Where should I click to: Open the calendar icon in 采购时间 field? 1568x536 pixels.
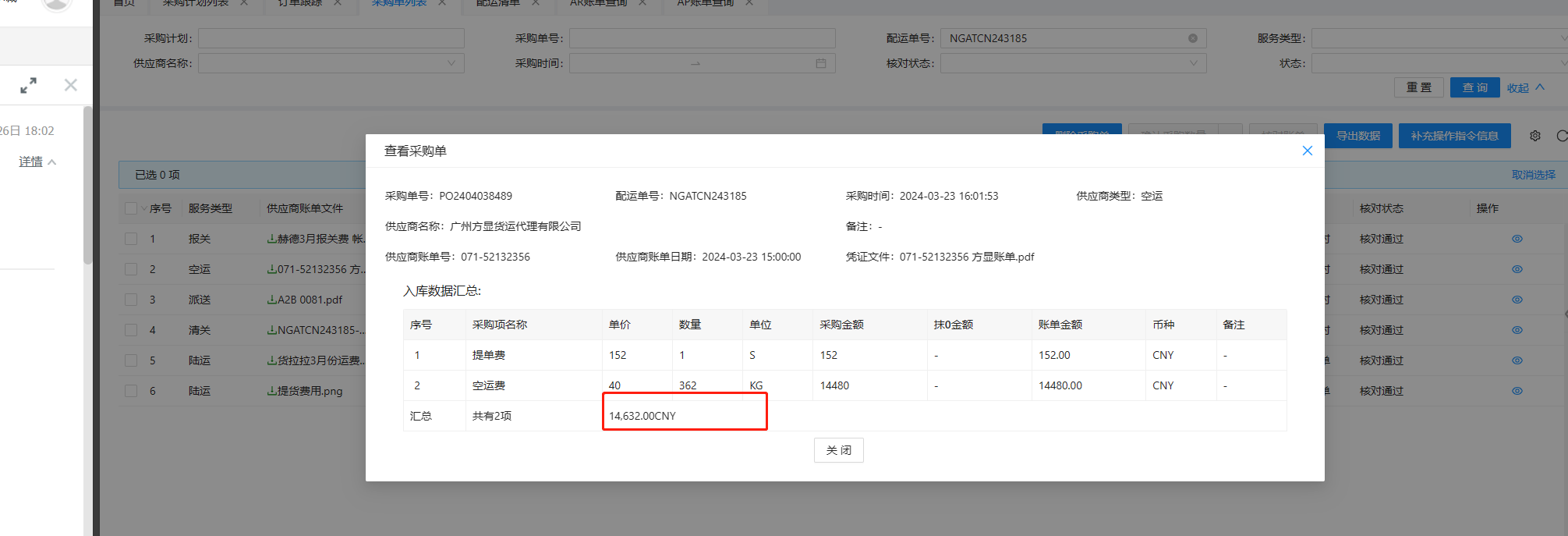tap(820, 63)
